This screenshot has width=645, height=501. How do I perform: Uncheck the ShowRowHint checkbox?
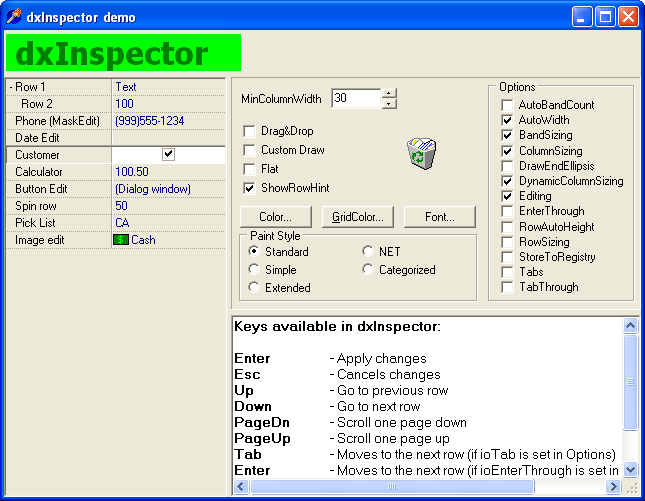[x=249, y=188]
